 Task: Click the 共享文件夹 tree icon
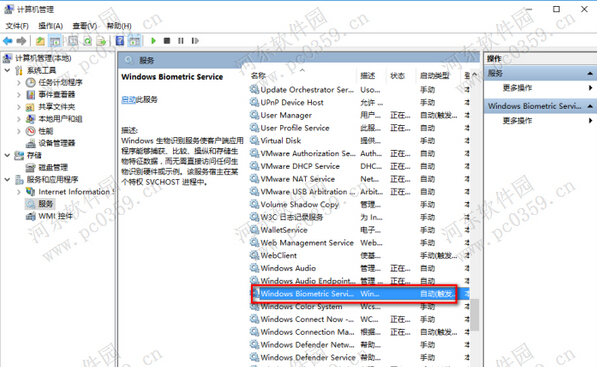click(30, 107)
